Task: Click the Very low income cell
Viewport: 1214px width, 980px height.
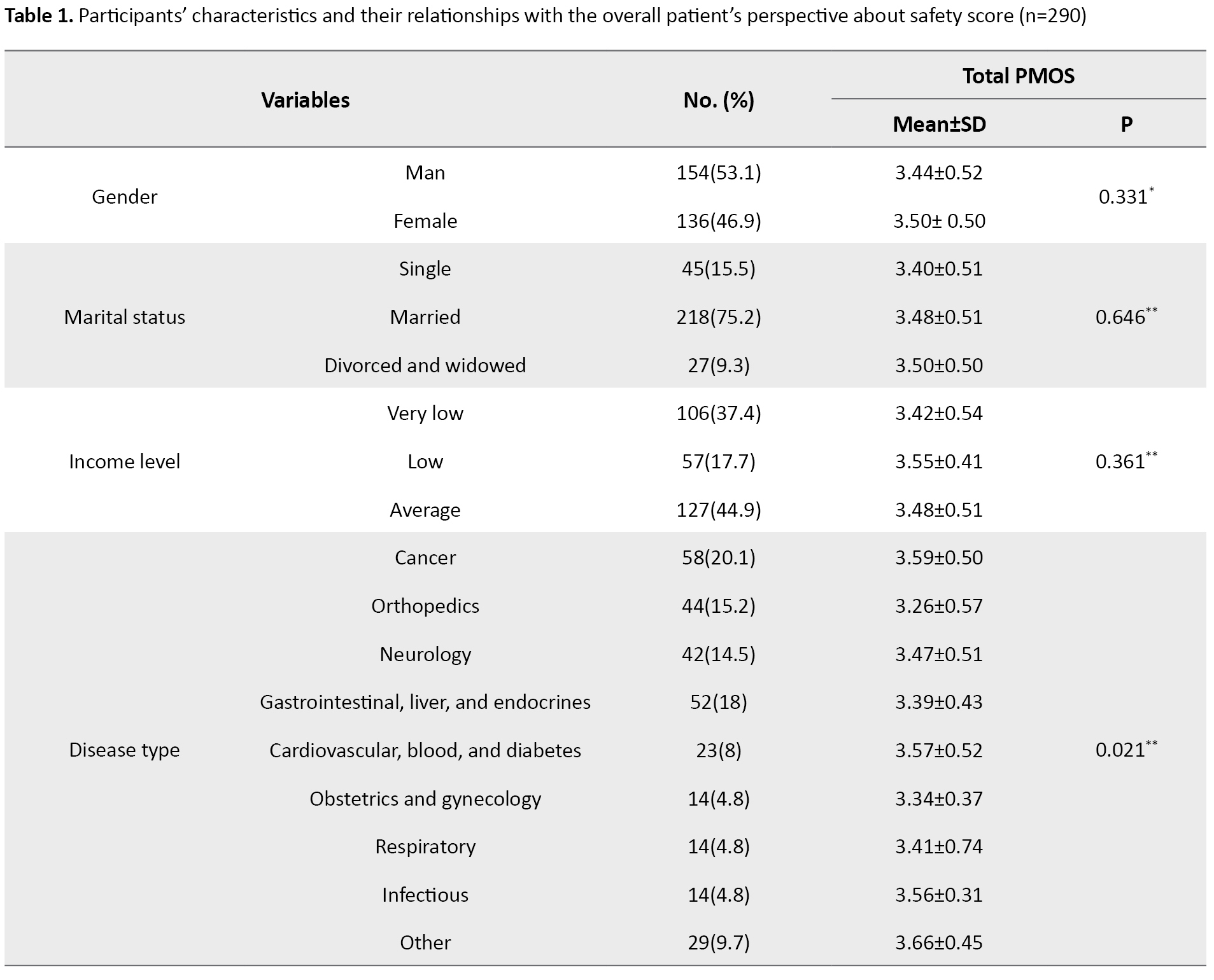Action: 425,413
